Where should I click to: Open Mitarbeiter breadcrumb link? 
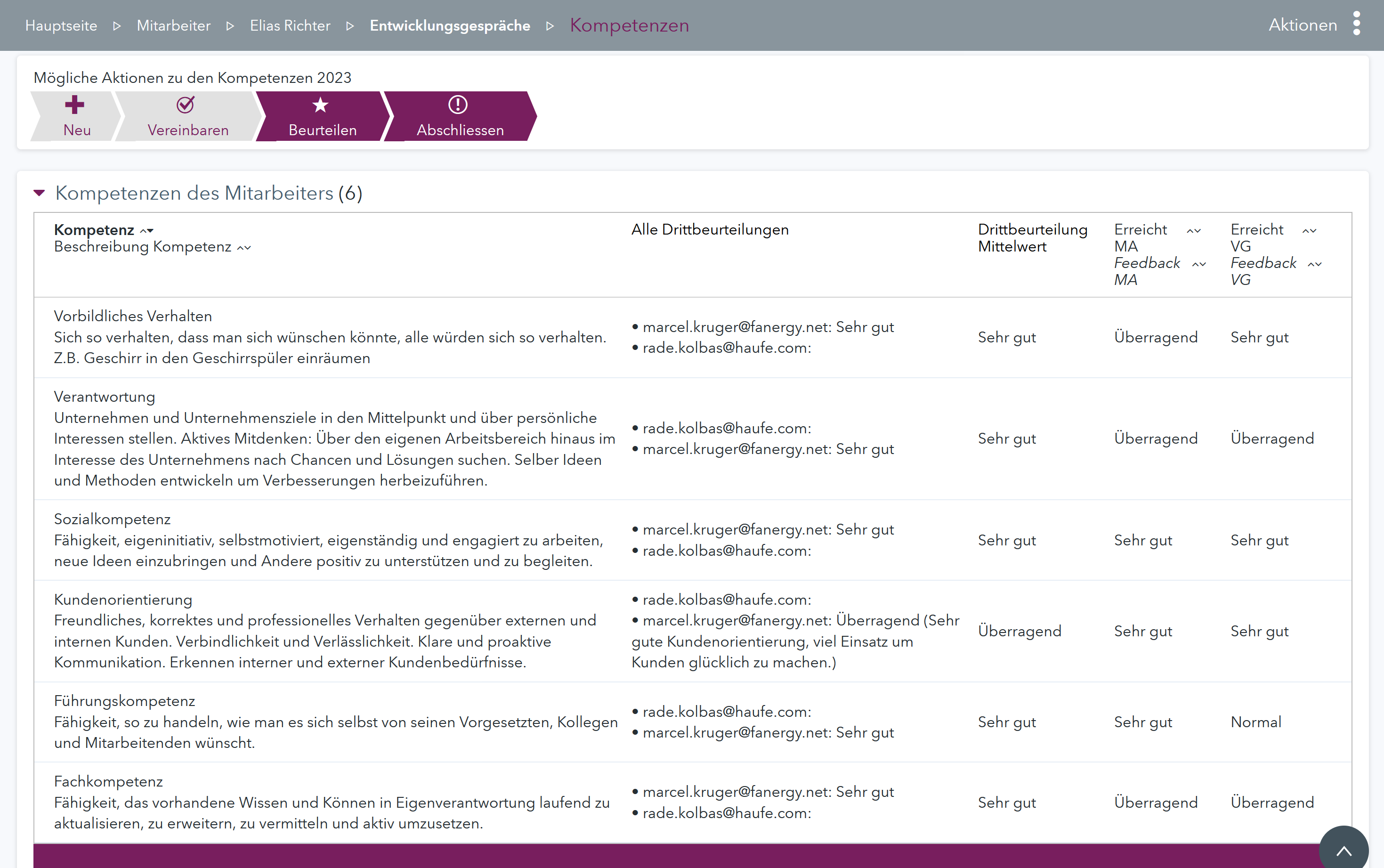173,26
